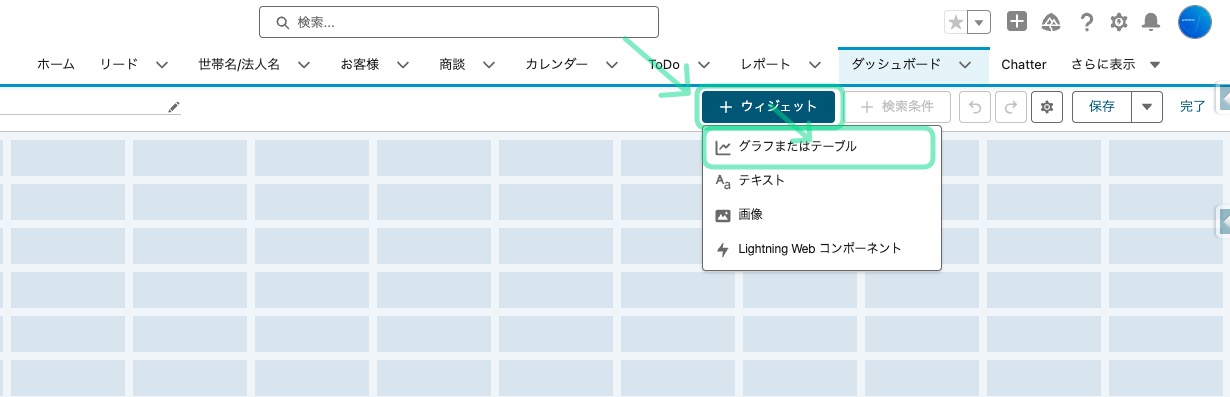The image size is (1230, 397).
Task: Expand the リード tab chevron
Action: click(x=162, y=64)
